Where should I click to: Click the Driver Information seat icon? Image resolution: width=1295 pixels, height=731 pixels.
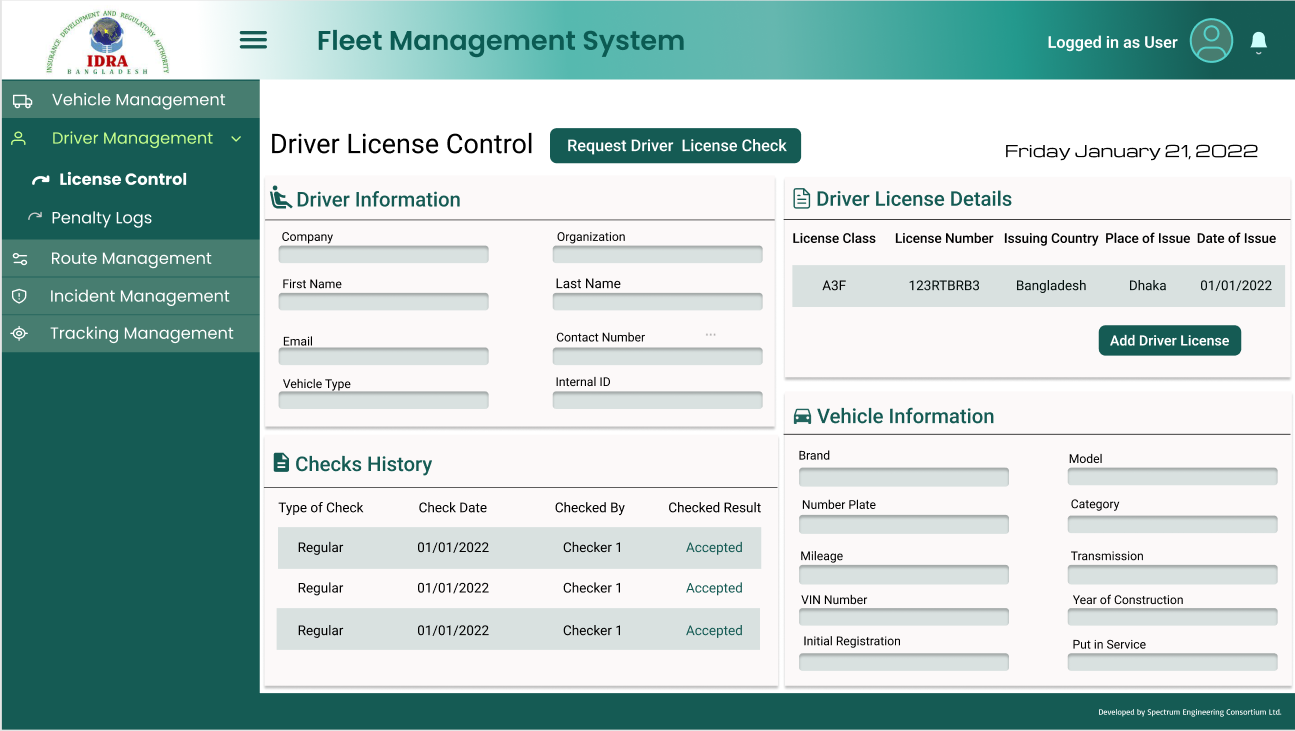(x=281, y=198)
